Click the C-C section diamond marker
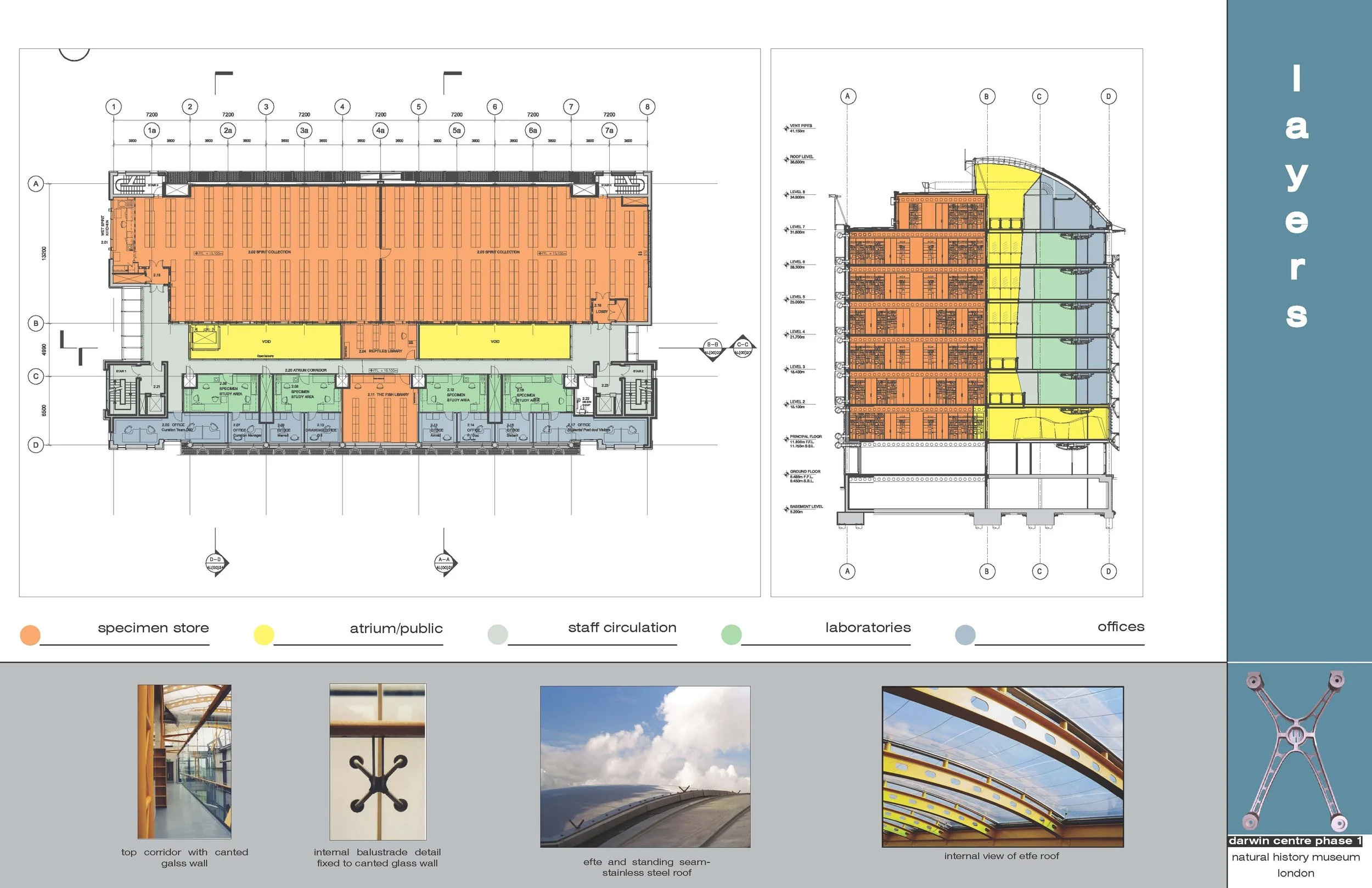1372x888 pixels. 743,348
